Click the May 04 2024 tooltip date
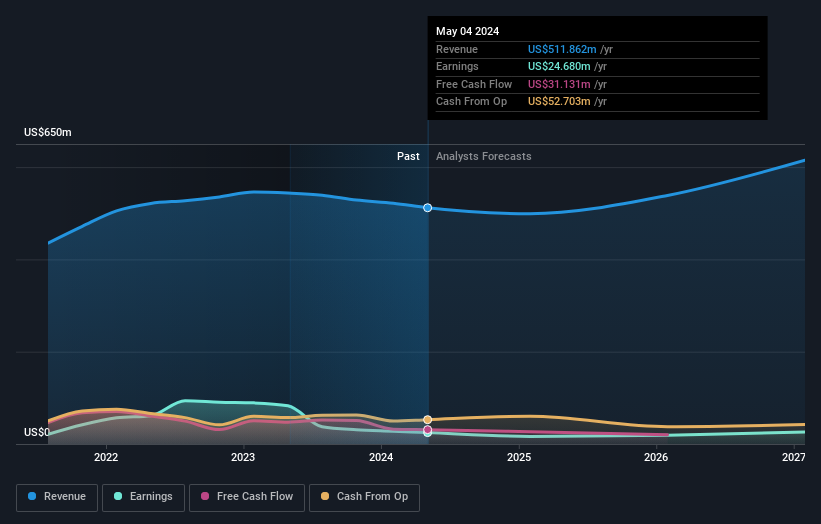821x524 pixels. (x=468, y=31)
